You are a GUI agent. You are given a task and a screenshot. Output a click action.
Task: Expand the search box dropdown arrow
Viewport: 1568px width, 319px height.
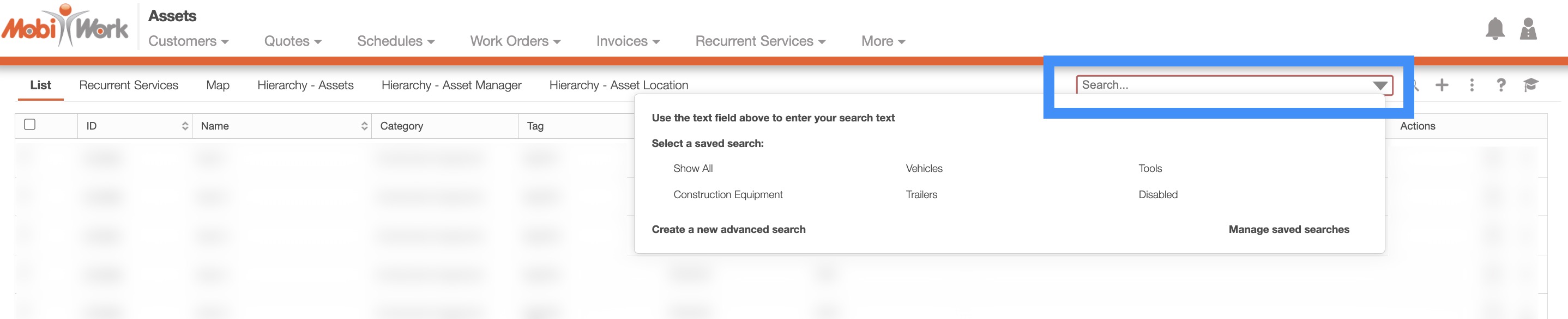1380,85
